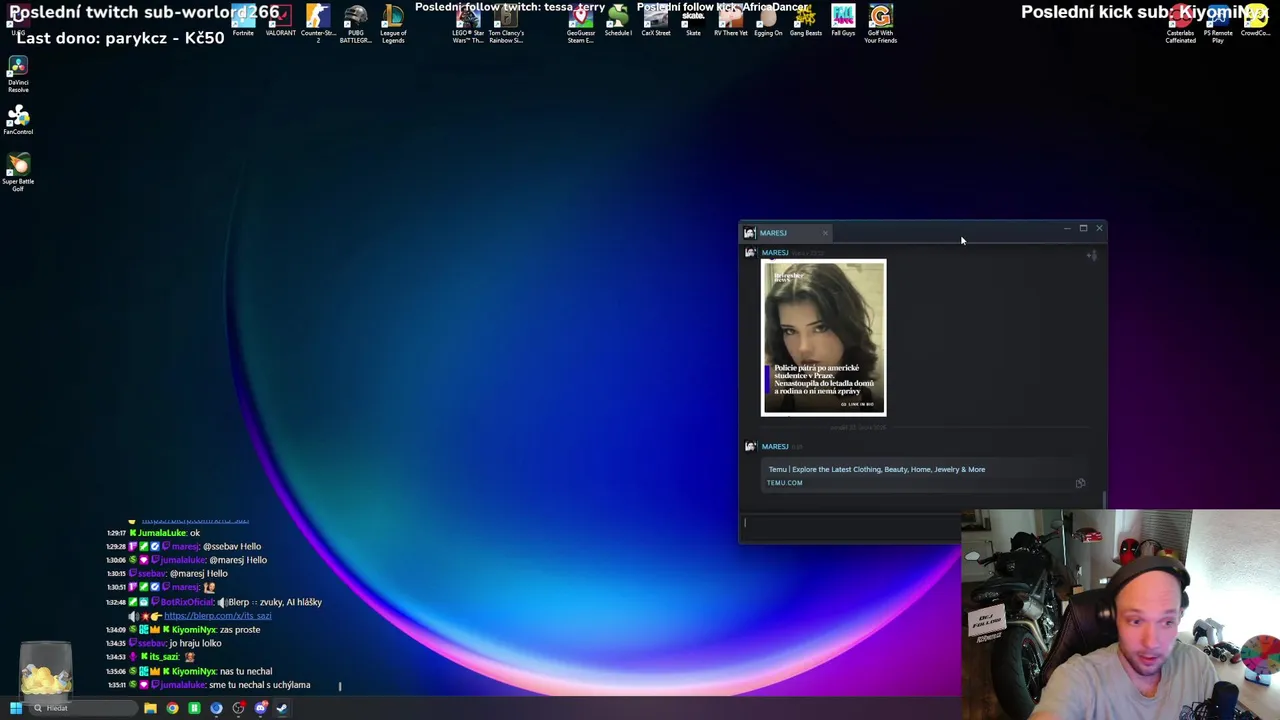Click the add friend to chat icon

pyautogui.click(x=1092, y=255)
